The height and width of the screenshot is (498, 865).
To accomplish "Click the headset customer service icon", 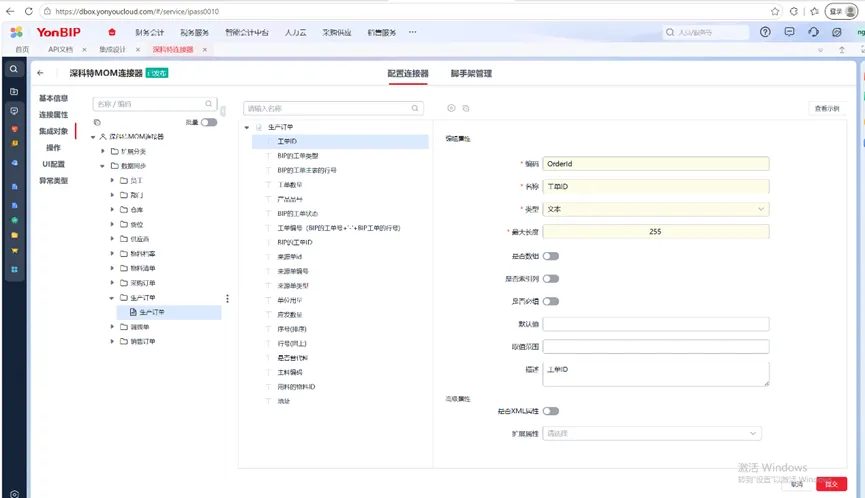I will pyautogui.click(x=813, y=32).
